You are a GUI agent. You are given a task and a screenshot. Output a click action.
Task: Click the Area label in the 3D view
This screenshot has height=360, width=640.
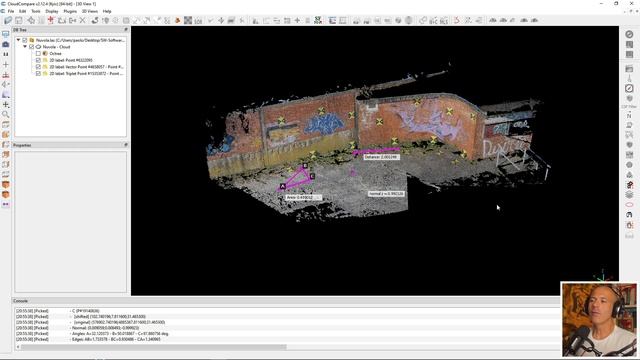pos(304,197)
